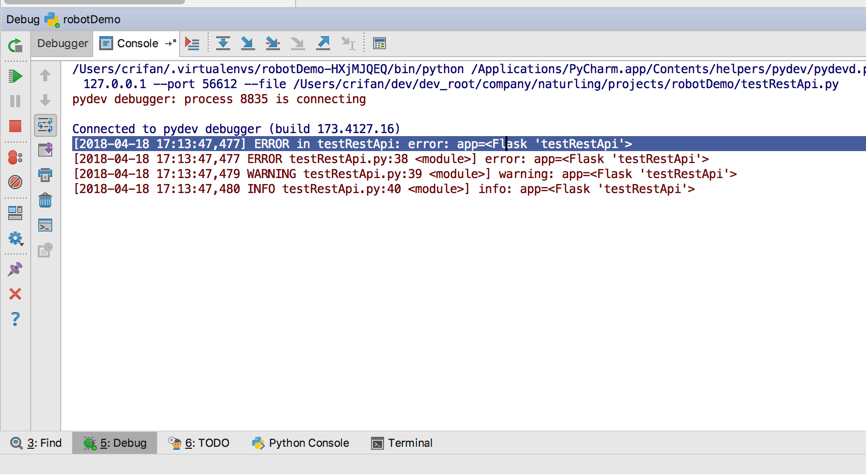Click the WARNING testRestApi.py:39 log line
The height and width of the screenshot is (475, 866).
(404, 174)
